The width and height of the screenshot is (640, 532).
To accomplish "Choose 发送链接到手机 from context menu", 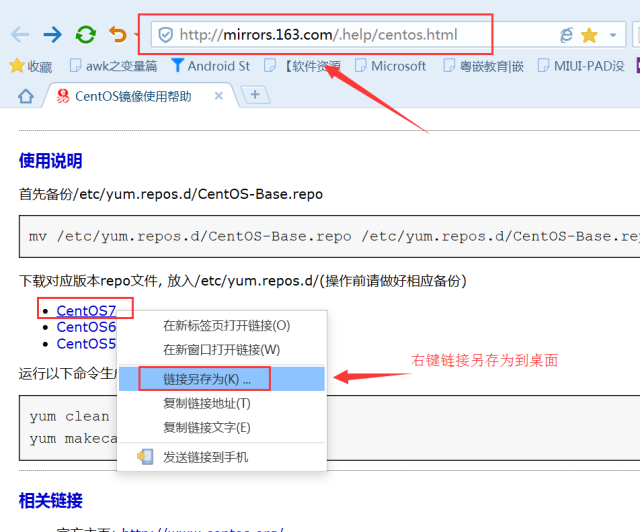I will (x=222, y=457).
